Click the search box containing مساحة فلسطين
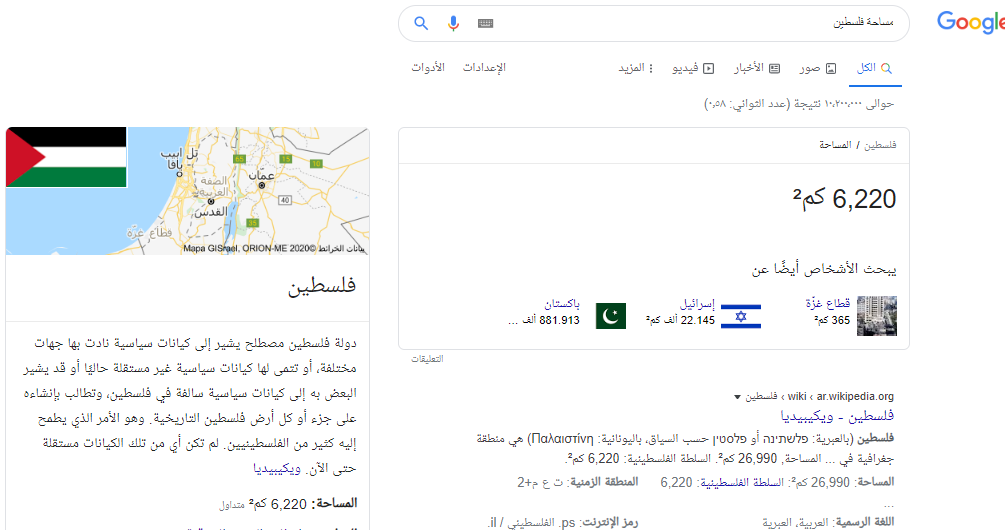This screenshot has height=530, width=1005. tap(654, 24)
